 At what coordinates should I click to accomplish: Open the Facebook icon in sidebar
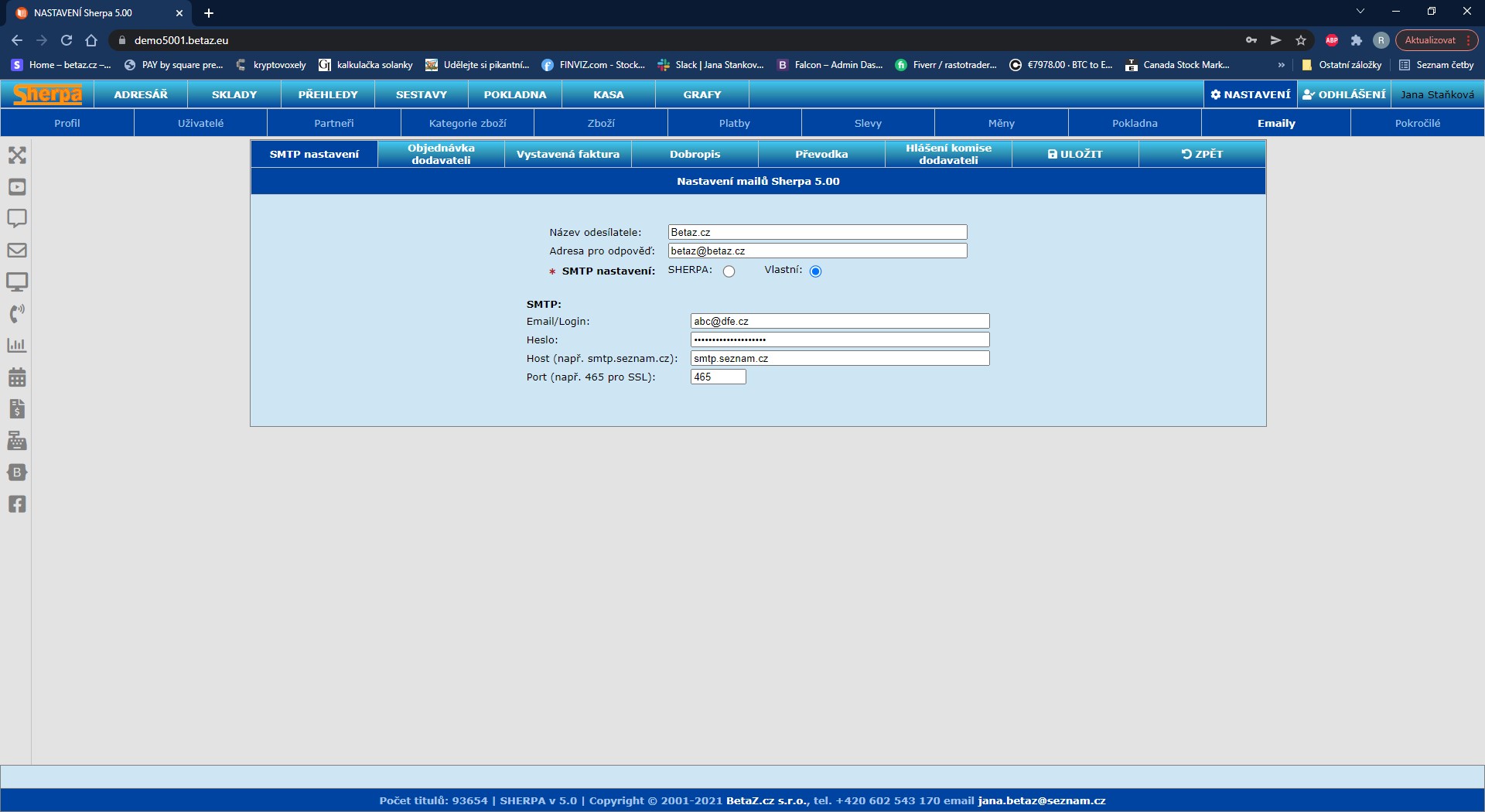coord(17,504)
